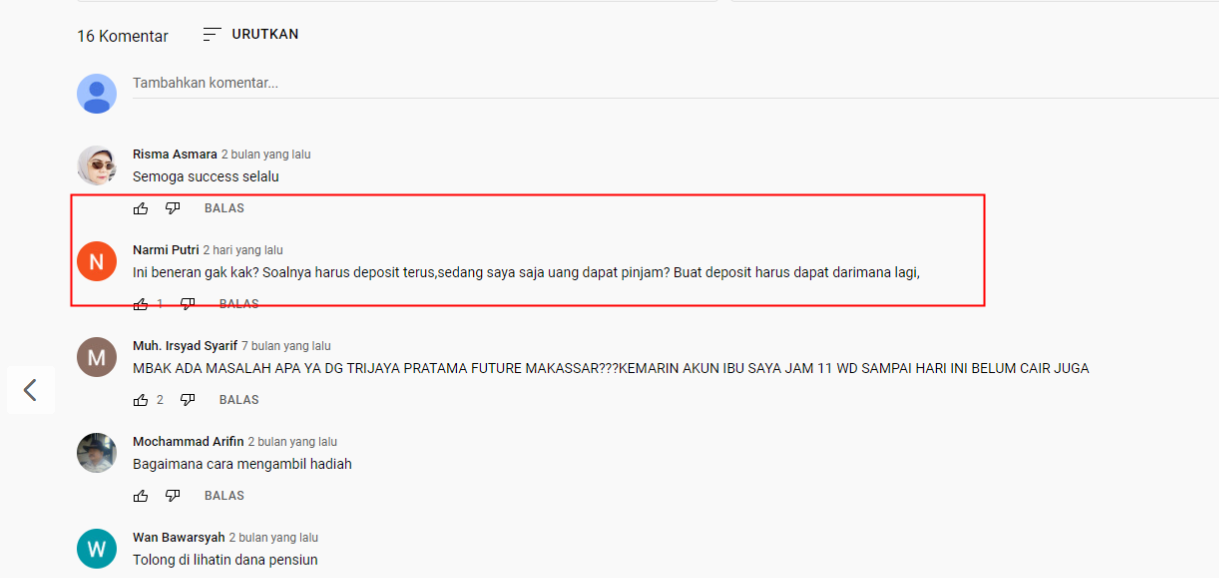Dislike Narmi Putri's comment
The height and width of the screenshot is (578, 1219).
coord(188,304)
